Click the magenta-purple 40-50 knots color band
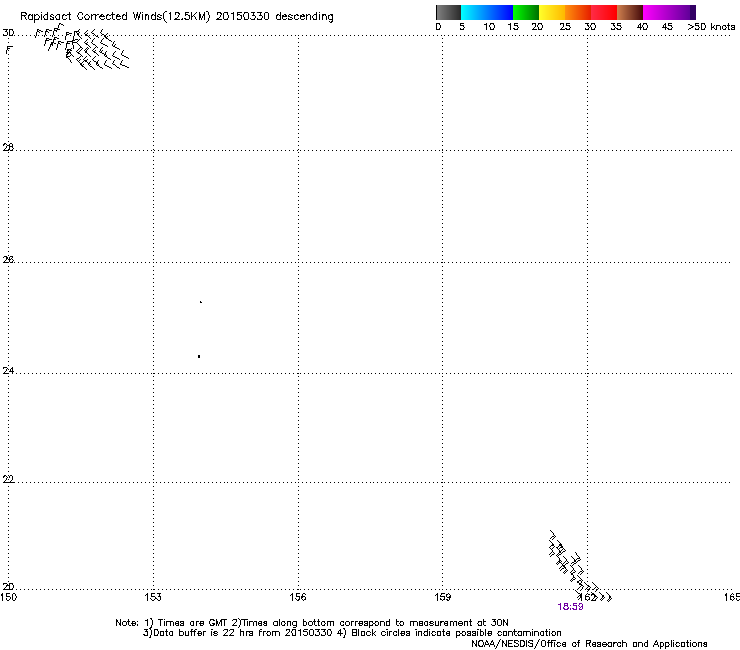The height and width of the screenshot is (650, 740). point(669,12)
